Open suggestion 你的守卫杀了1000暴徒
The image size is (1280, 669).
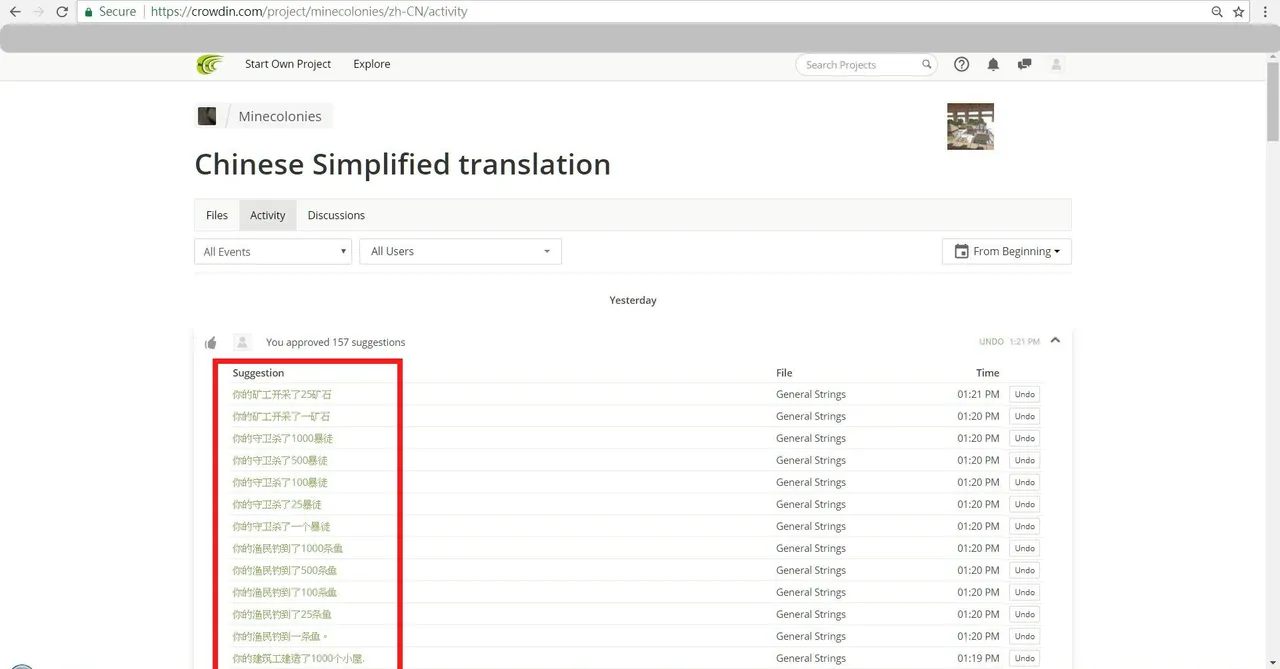[x=283, y=438]
